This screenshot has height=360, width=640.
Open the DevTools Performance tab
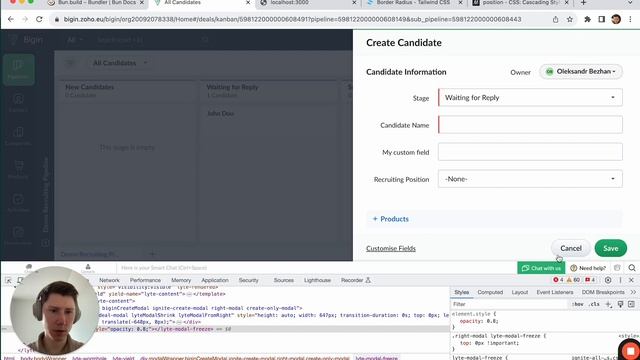tap(145, 280)
